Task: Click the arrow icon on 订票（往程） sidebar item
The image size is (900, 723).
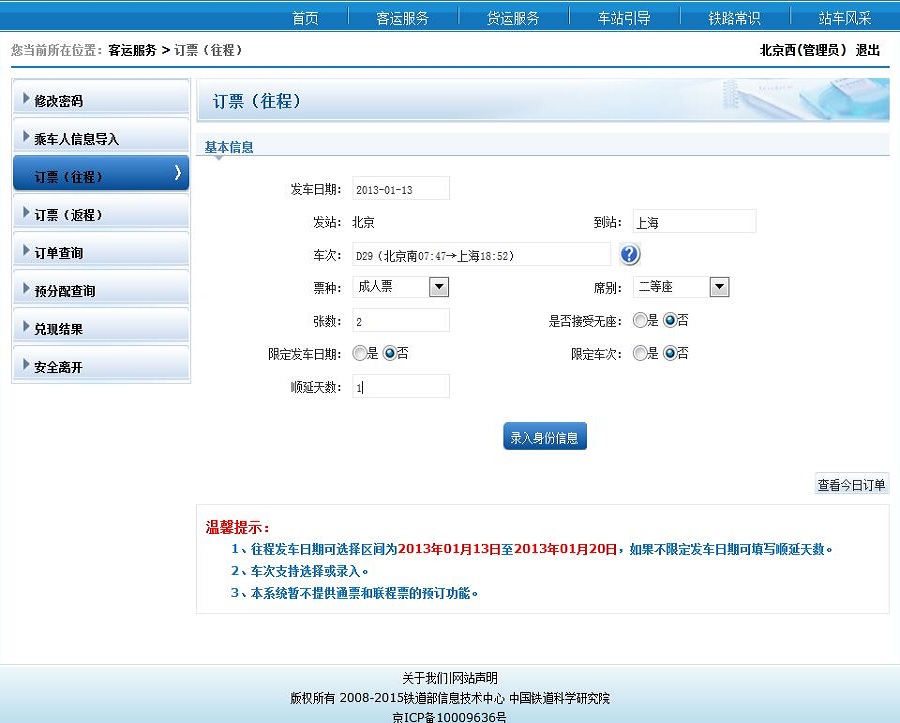Action: point(178,173)
